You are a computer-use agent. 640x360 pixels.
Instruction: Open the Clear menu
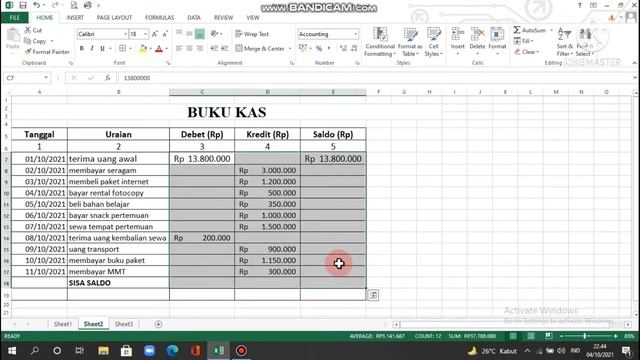coord(527,52)
